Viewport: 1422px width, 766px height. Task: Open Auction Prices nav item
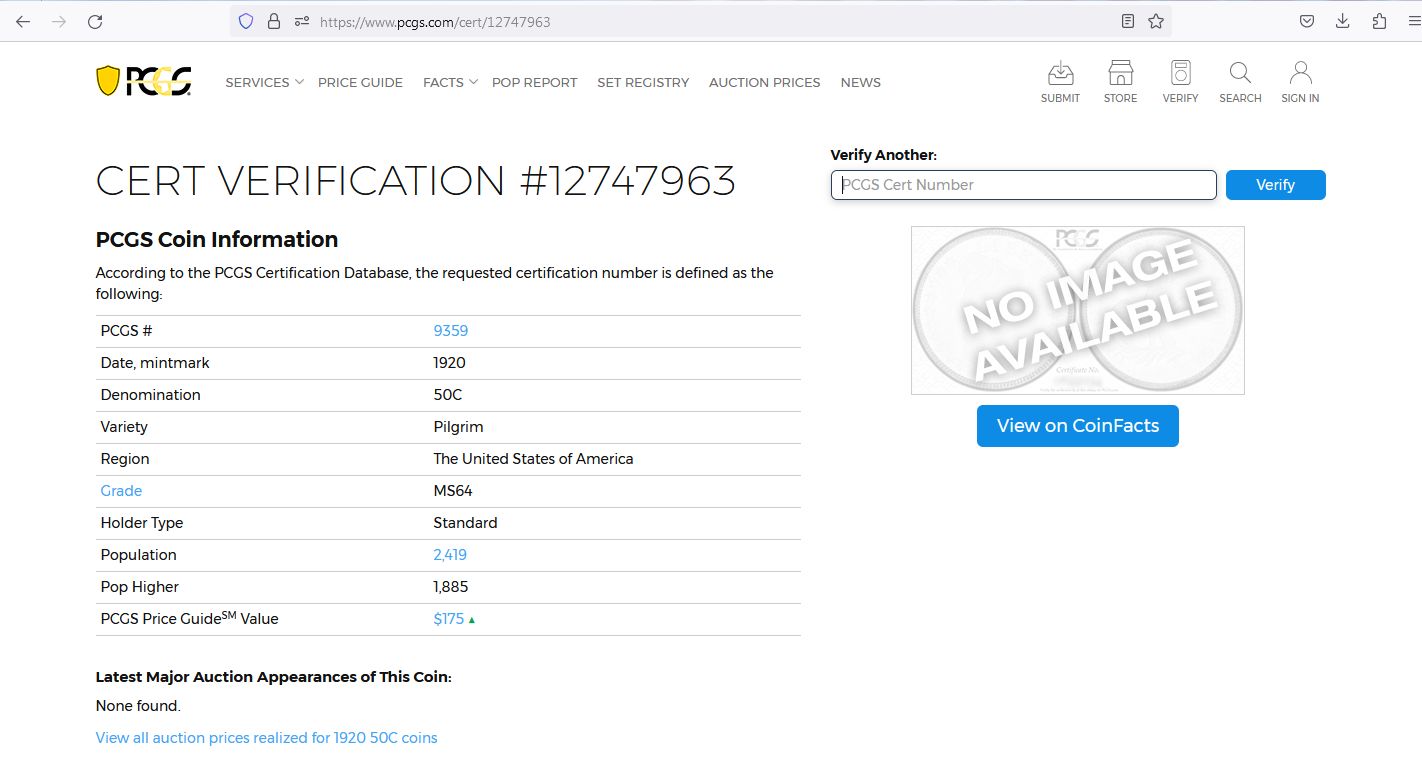click(x=765, y=83)
